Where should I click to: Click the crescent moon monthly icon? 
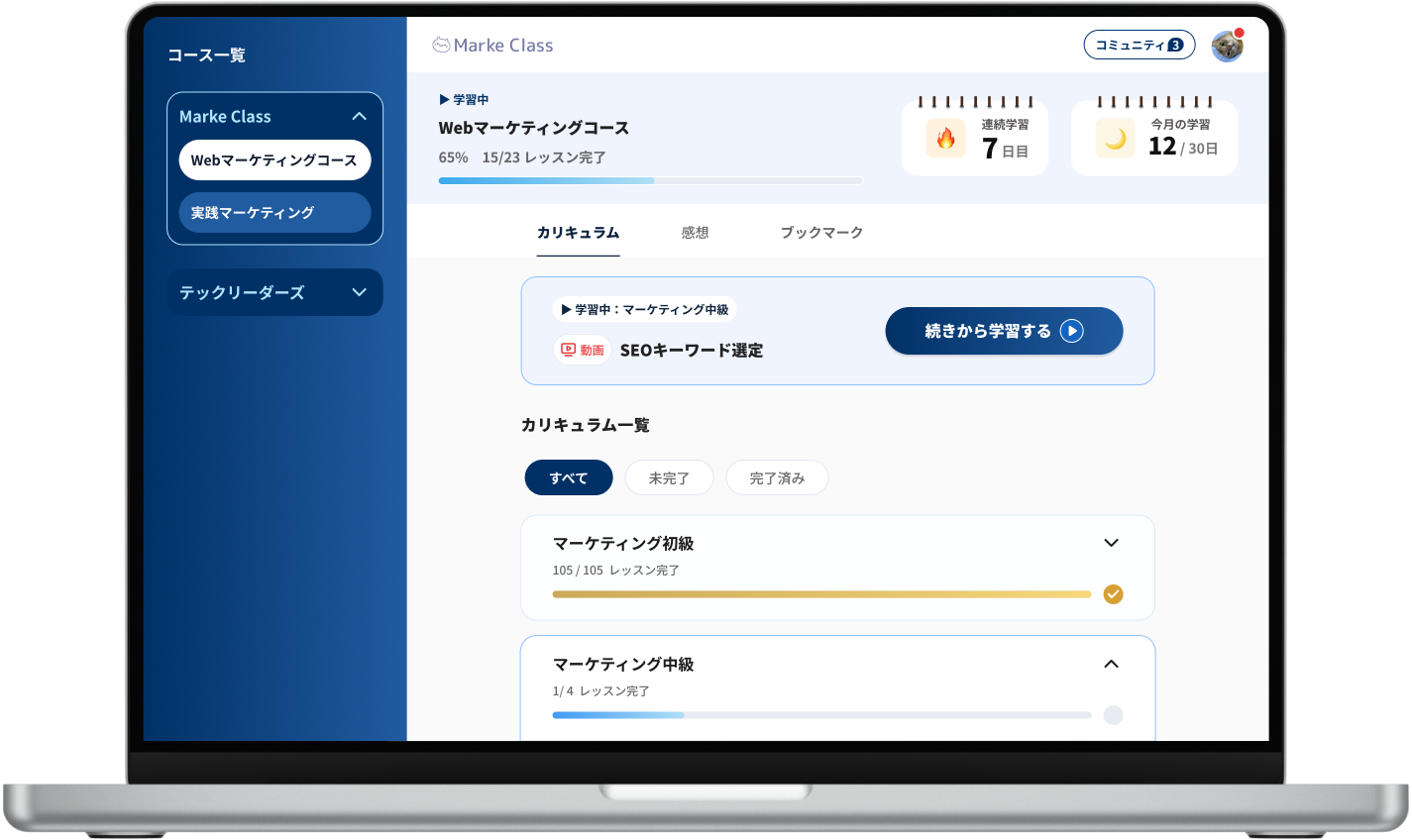[x=1115, y=139]
